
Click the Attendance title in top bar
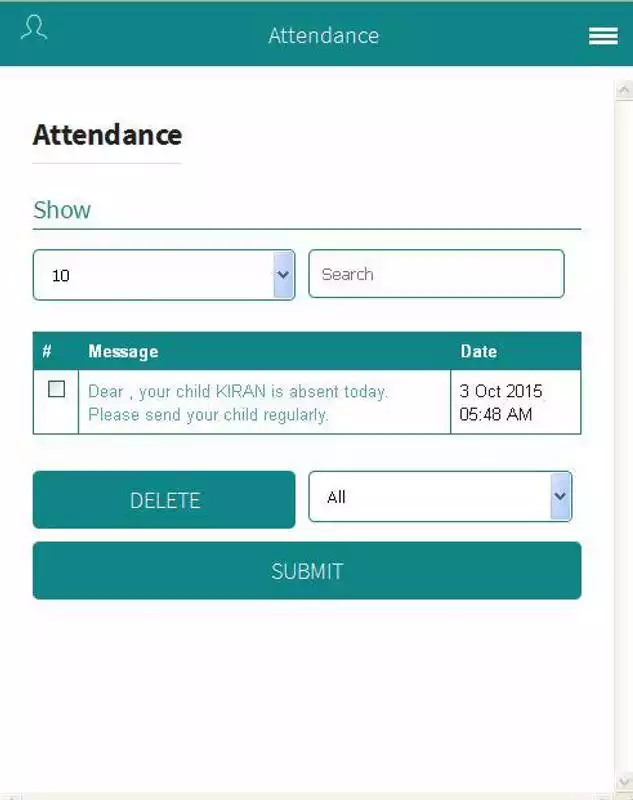tap(323, 36)
